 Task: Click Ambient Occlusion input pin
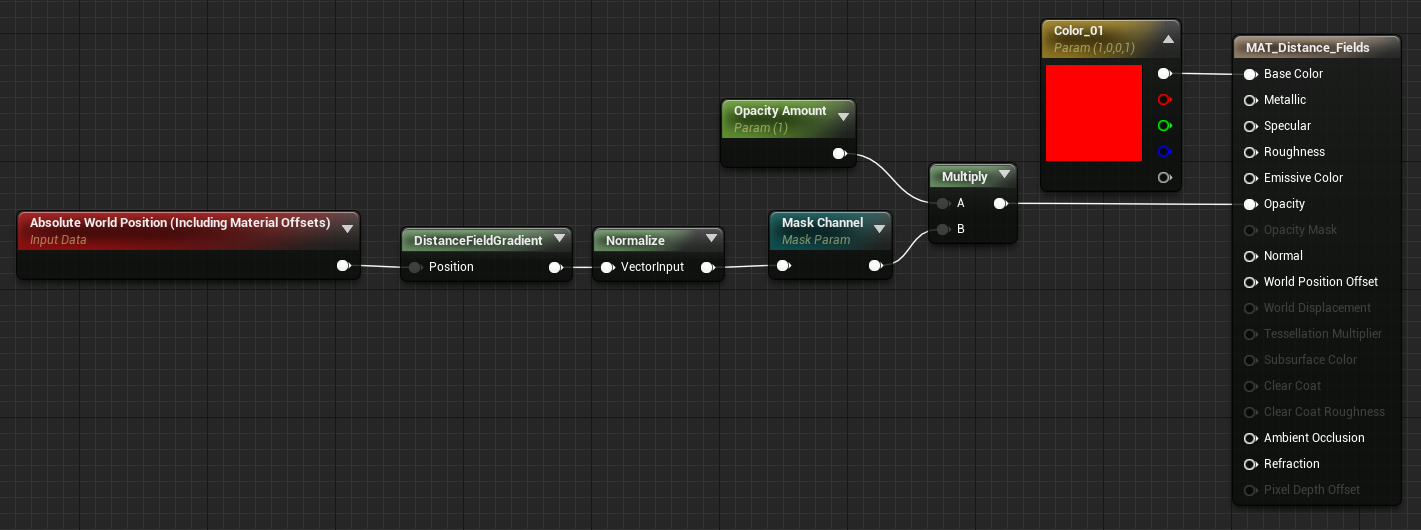(x=1250, y=438)
